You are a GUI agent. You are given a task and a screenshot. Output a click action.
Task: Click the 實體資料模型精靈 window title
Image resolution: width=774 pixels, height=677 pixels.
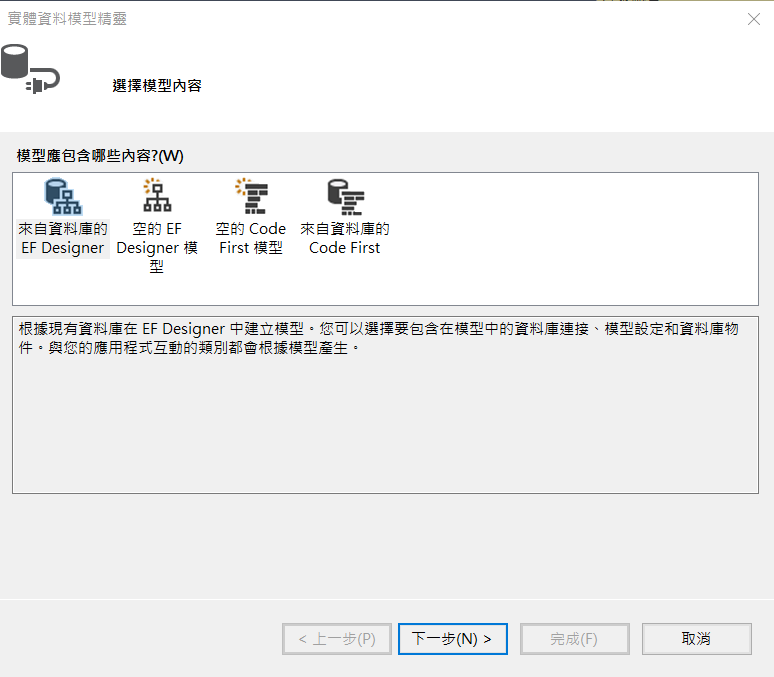(68, 19)
